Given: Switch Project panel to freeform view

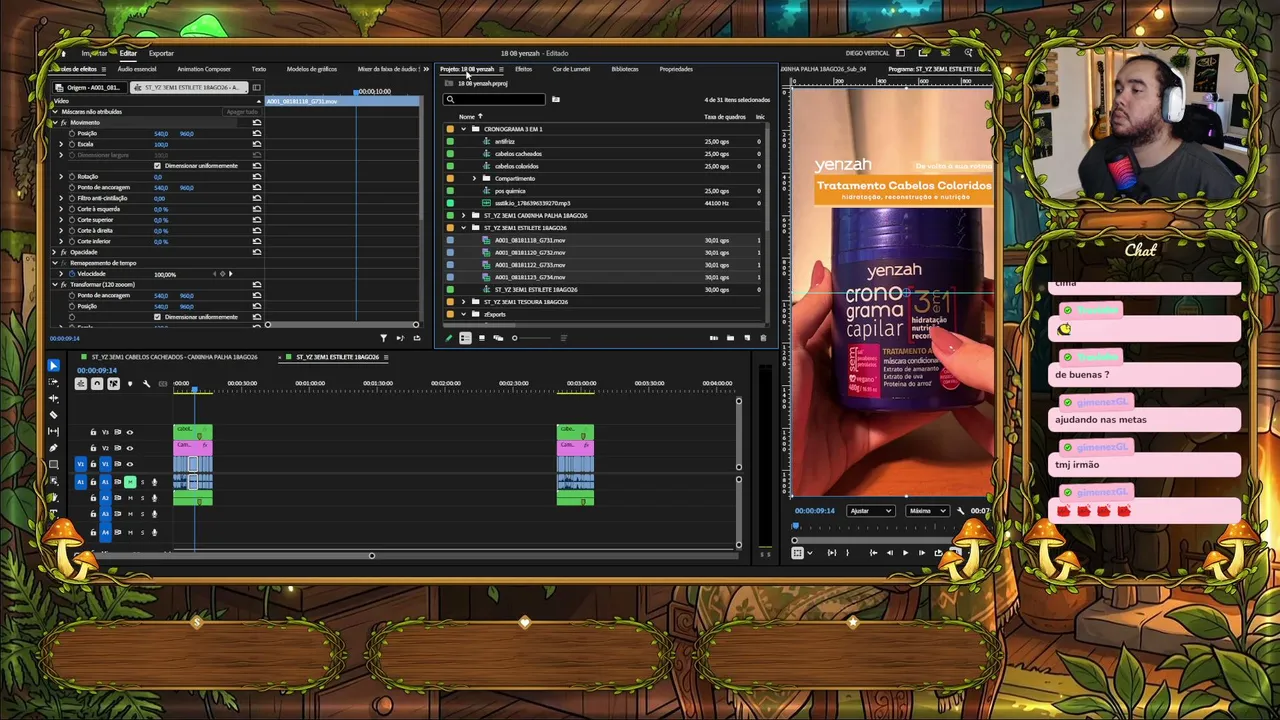Looking at the screenshot, I should pos(498,338).
